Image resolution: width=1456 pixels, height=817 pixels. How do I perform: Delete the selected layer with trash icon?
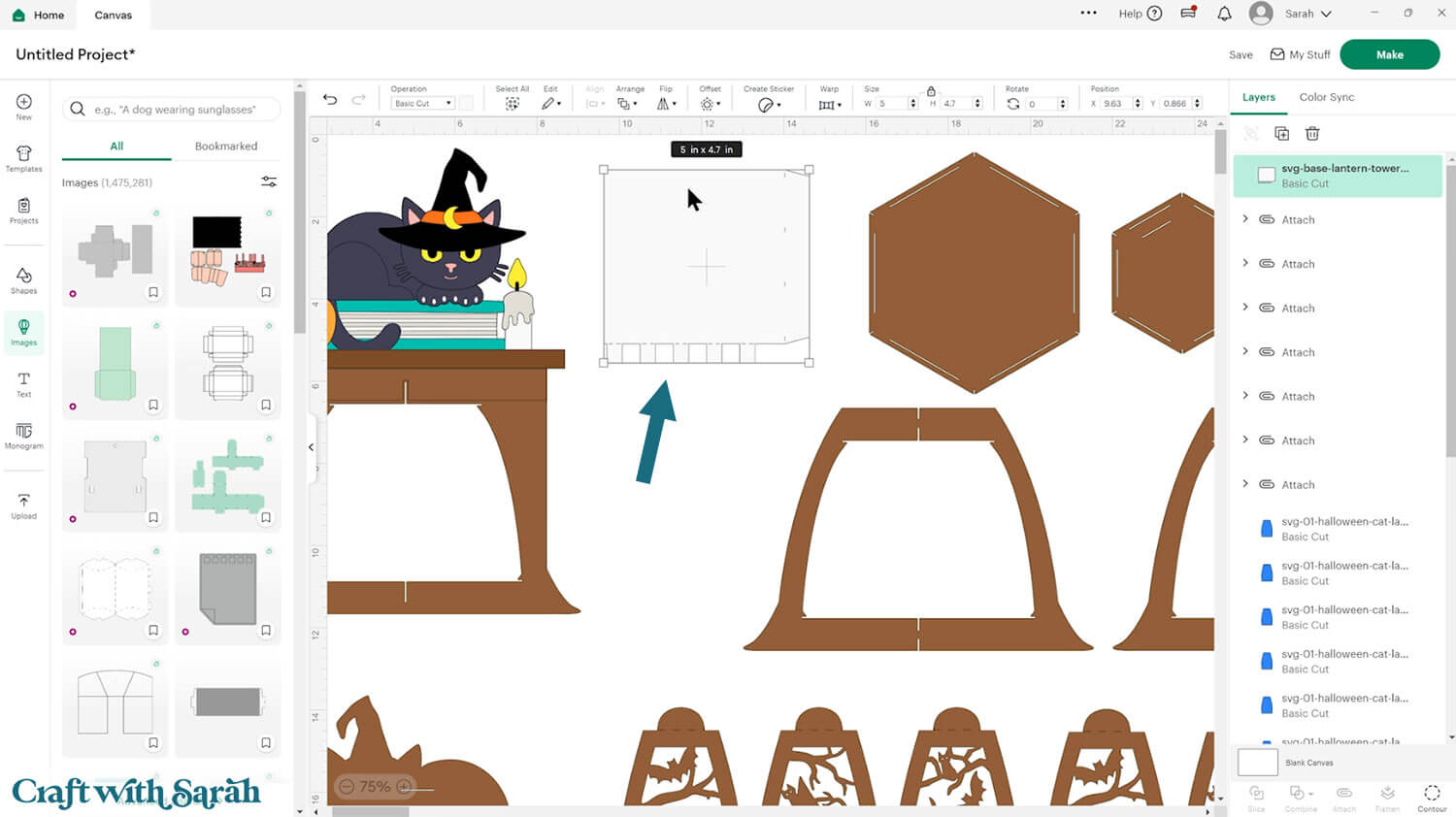pyautogui.click(x=1312, y=134)
